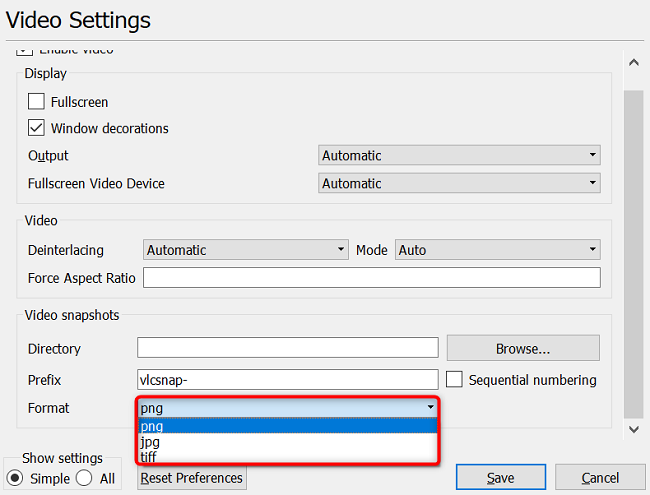
Task: Select the All settings radio button
Action: tap(85, 478)
